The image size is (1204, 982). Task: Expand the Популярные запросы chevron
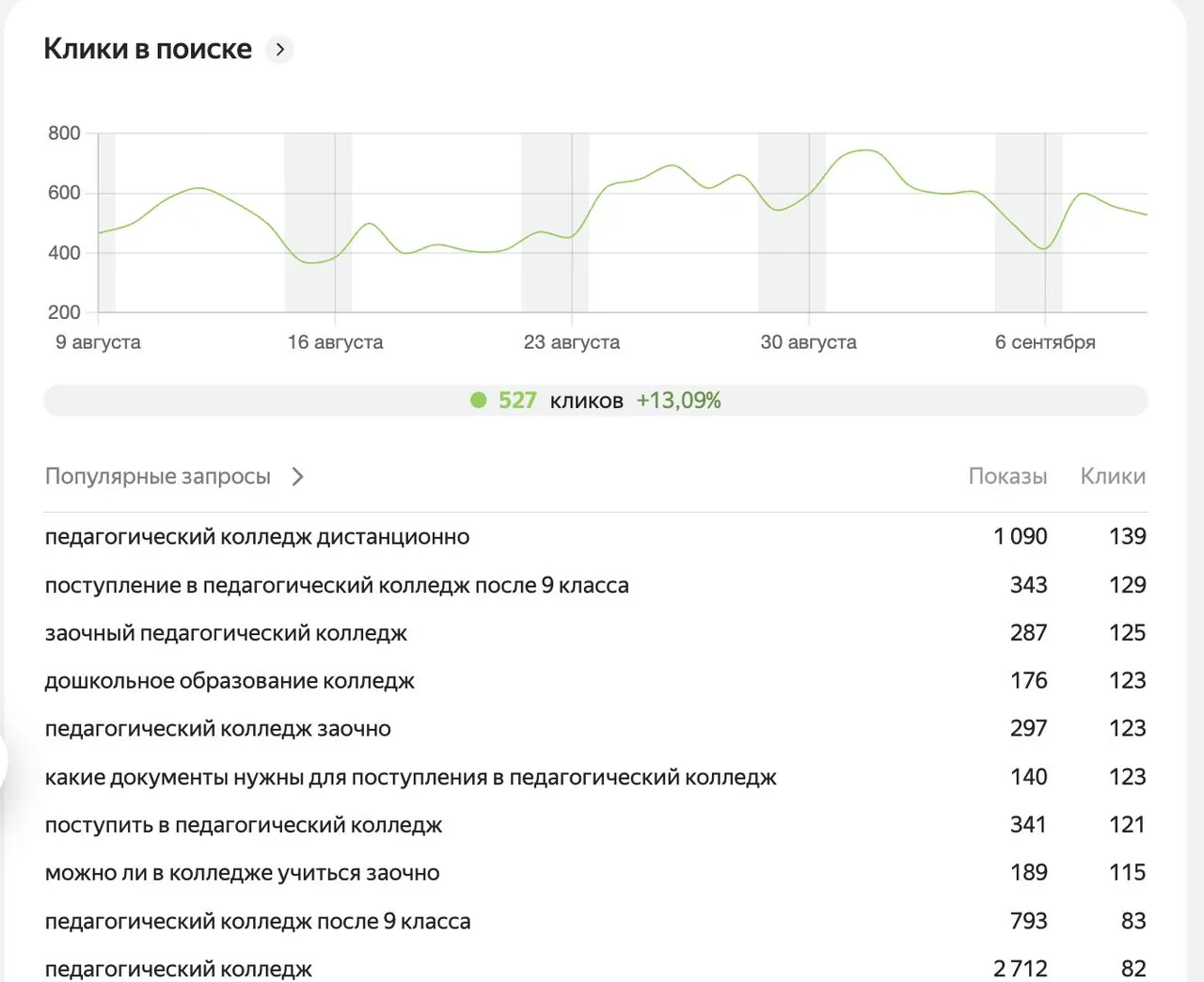[297, 477]
